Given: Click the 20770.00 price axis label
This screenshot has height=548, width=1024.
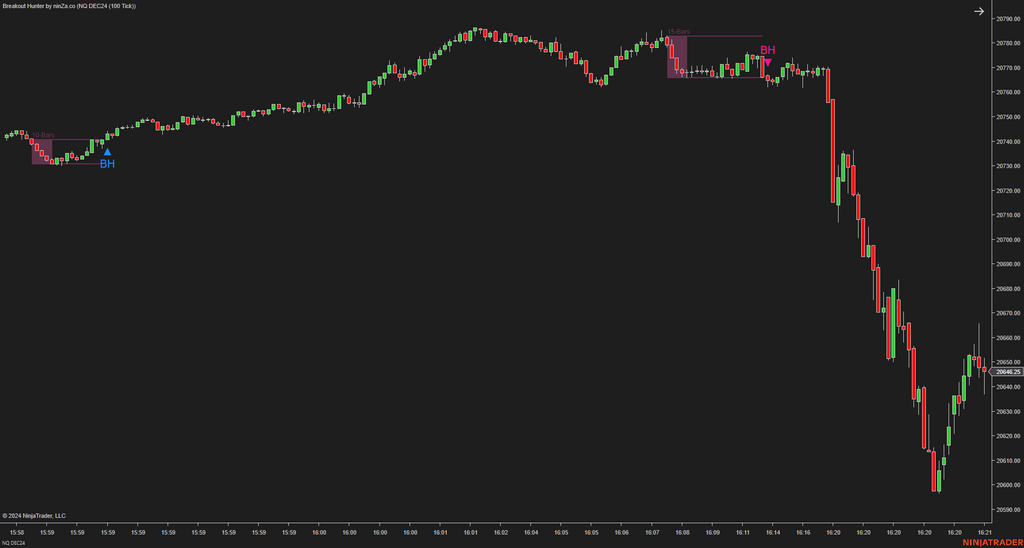Looking at the screenshot, I should (1008, 68).
